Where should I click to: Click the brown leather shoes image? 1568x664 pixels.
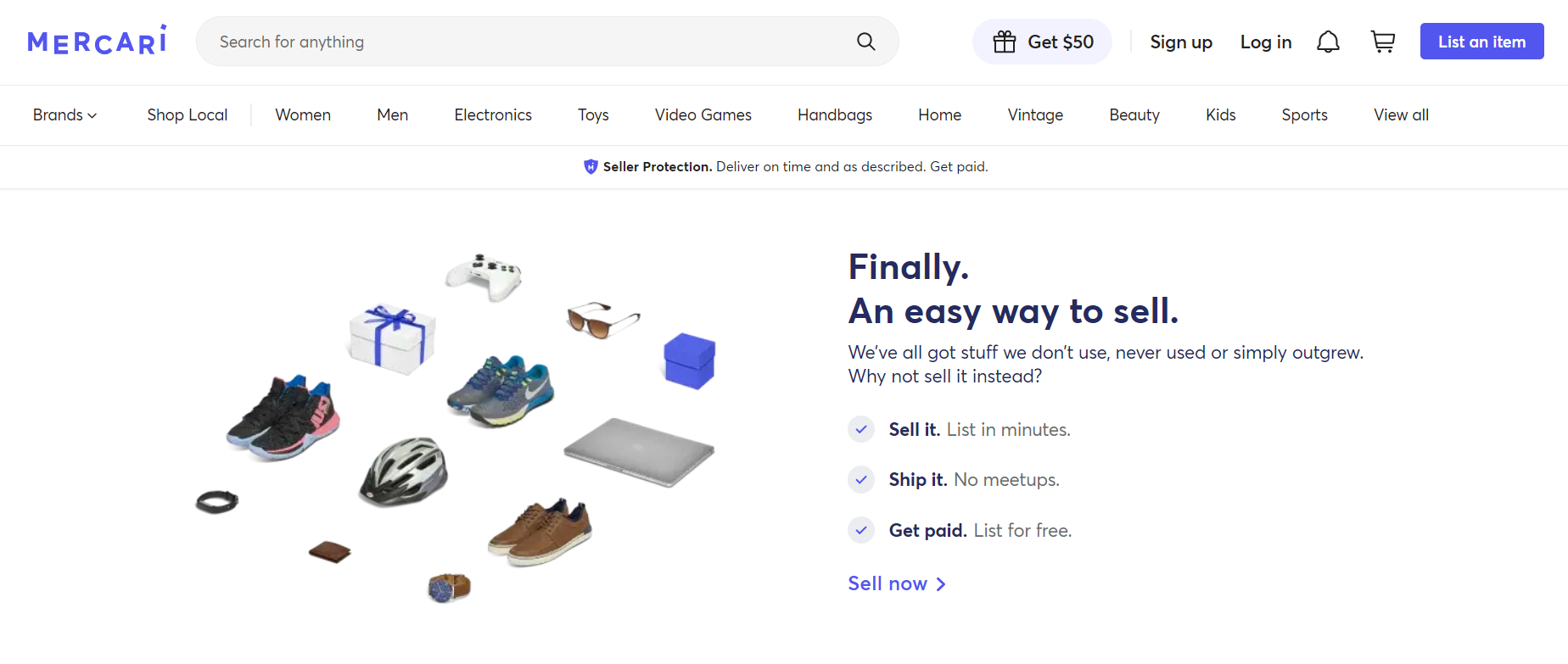pos(540,532)
